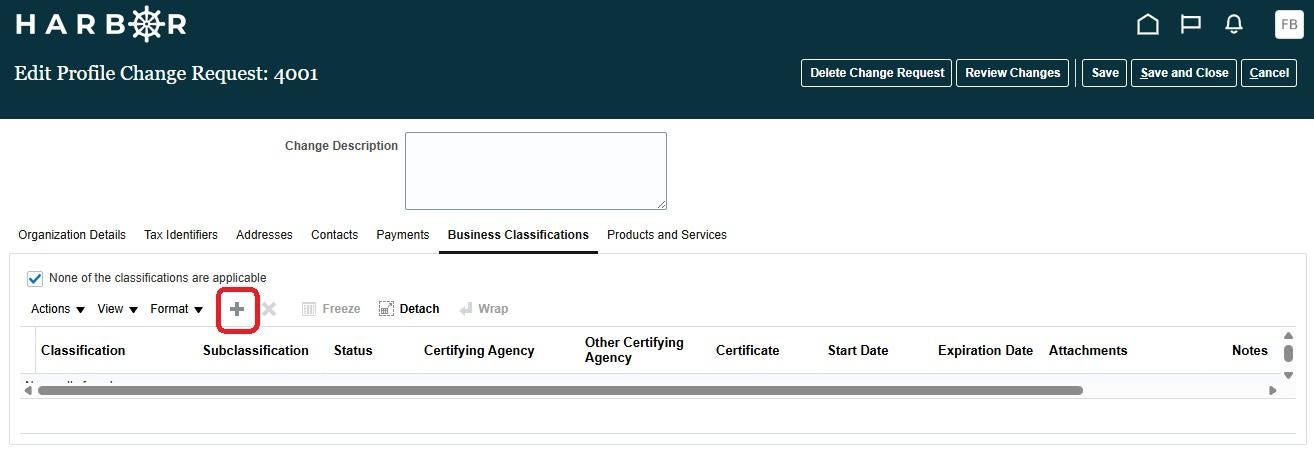Image resolution: width=1314 pixels, height=457 pixels.
Task: Click horizontal scrollbar right arrow
Action: point(1273,390)
